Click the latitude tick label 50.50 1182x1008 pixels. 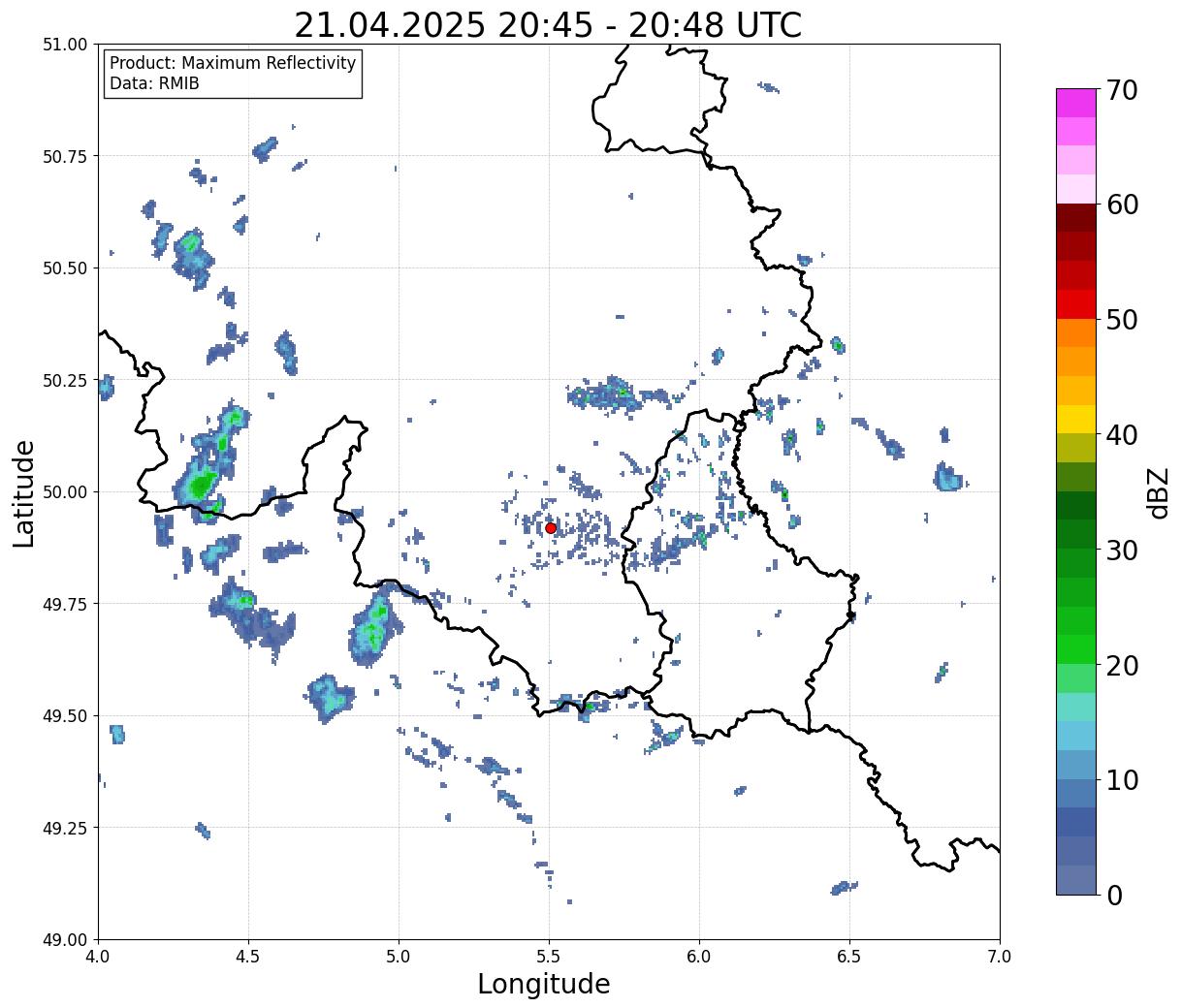pos(65,268)
